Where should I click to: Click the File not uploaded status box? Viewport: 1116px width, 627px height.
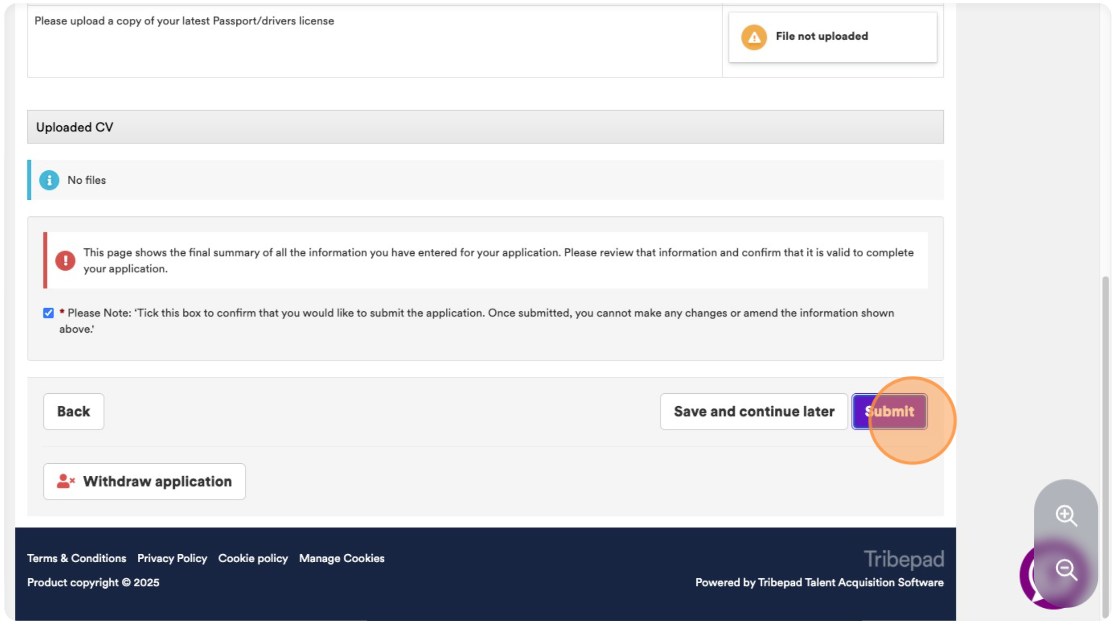[833, 37]
